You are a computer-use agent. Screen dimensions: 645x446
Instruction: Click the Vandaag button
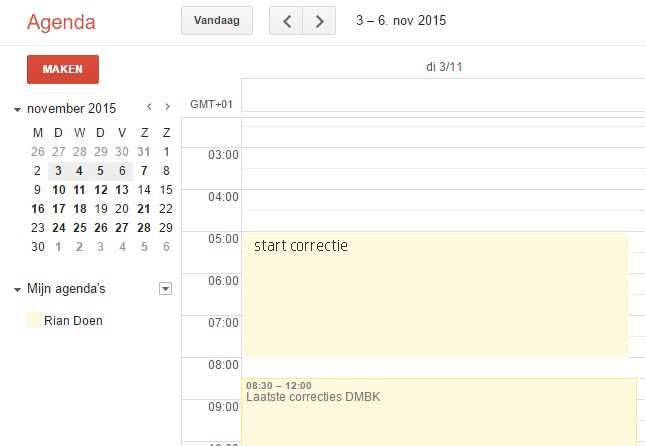[216, 21]
